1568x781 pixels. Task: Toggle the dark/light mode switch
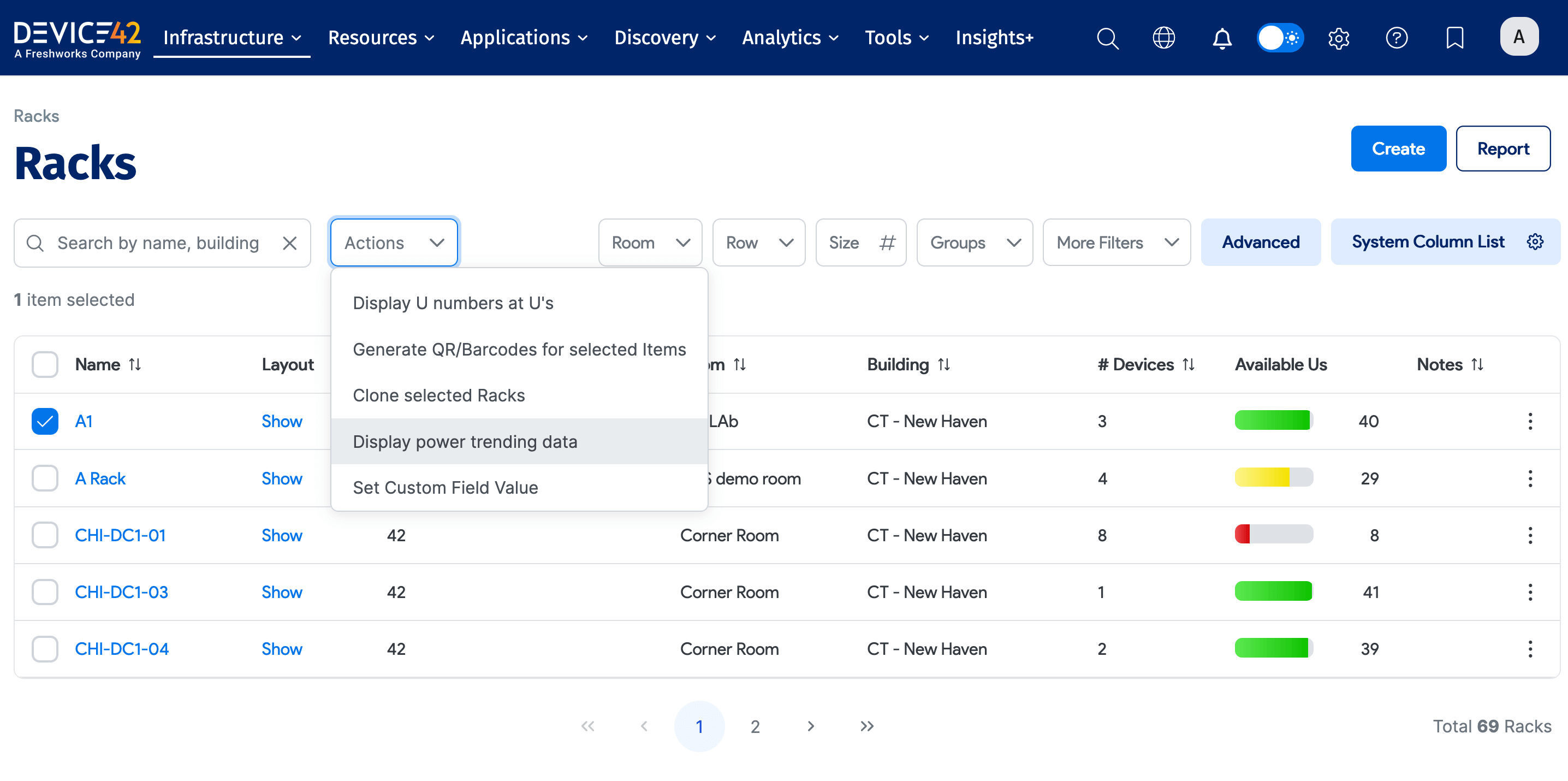click(1280, 38)
